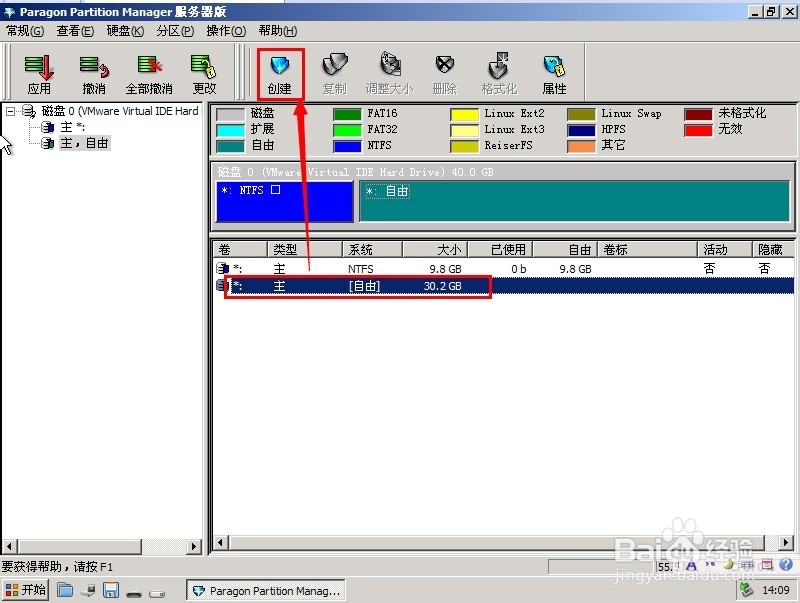Click the NTFS blue legend swatch
This screenshot has height=603, width=800.
point(347,146)
